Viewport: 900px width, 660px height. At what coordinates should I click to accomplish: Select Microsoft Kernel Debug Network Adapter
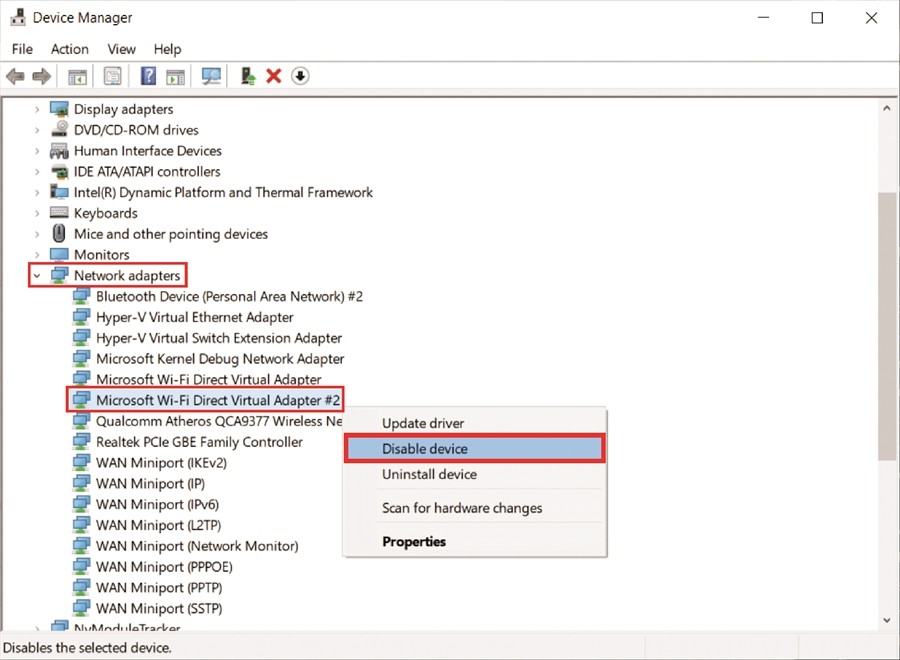[220, 359]
